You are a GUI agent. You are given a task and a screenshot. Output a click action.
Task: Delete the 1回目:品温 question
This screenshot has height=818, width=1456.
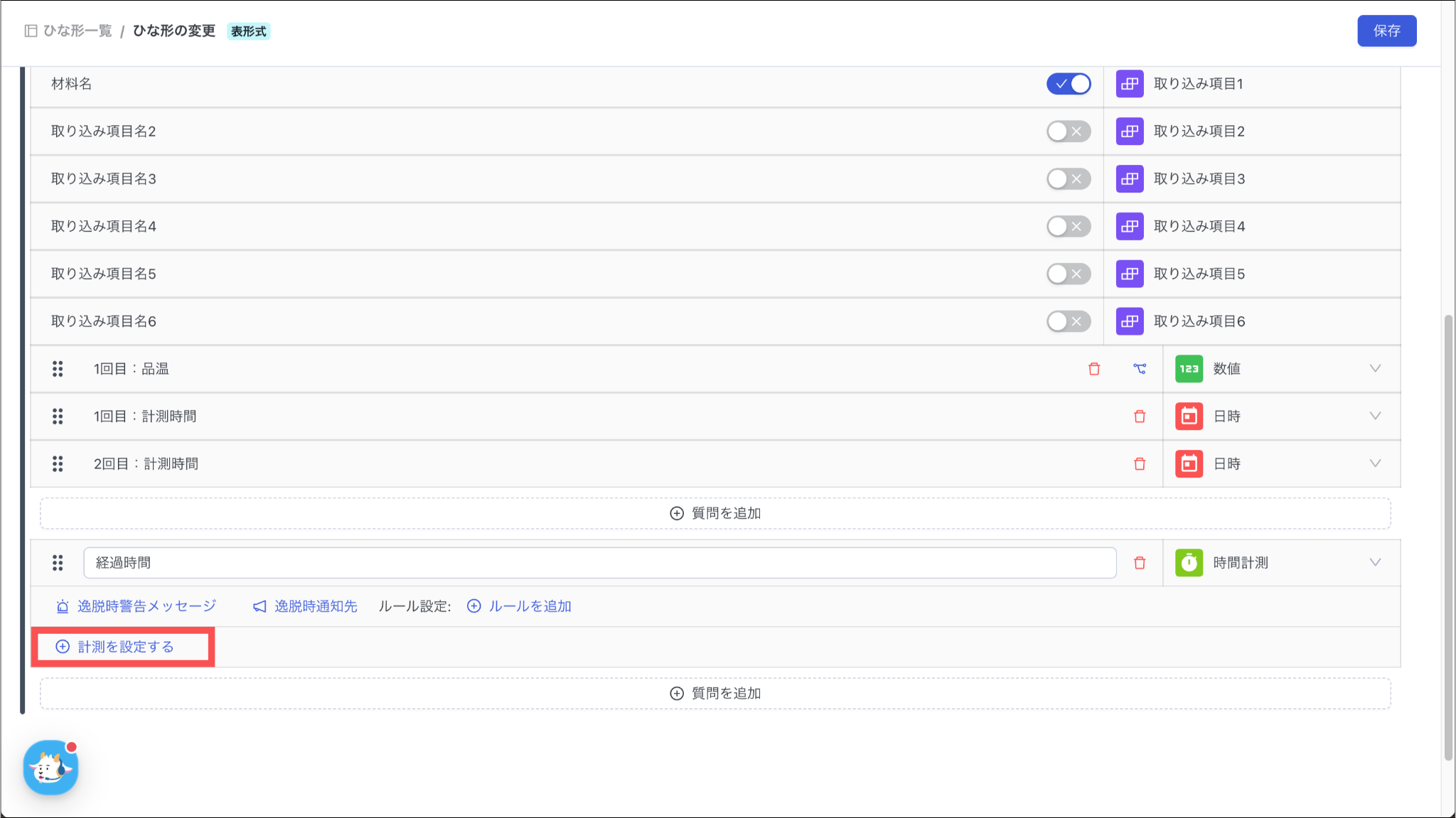click(1094, 369)
